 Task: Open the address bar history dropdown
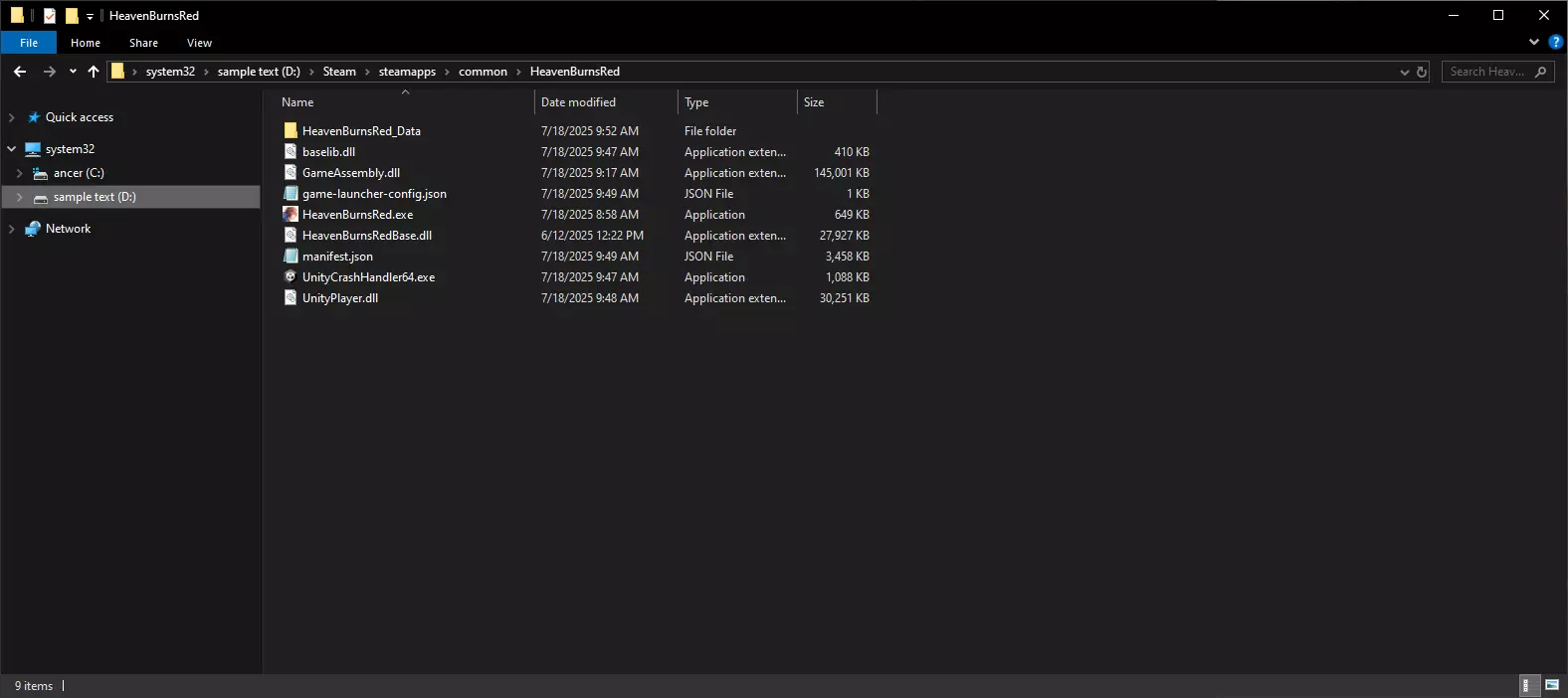(x=1405, y=72)
